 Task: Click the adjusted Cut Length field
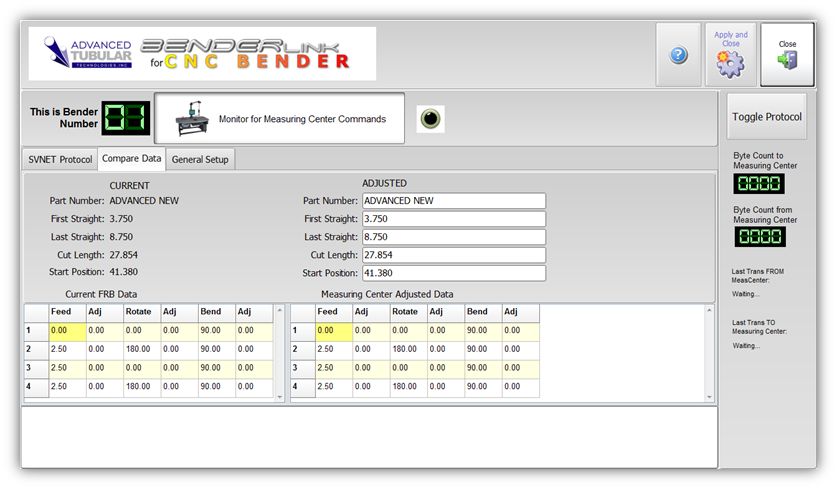(x=453, y=255)
